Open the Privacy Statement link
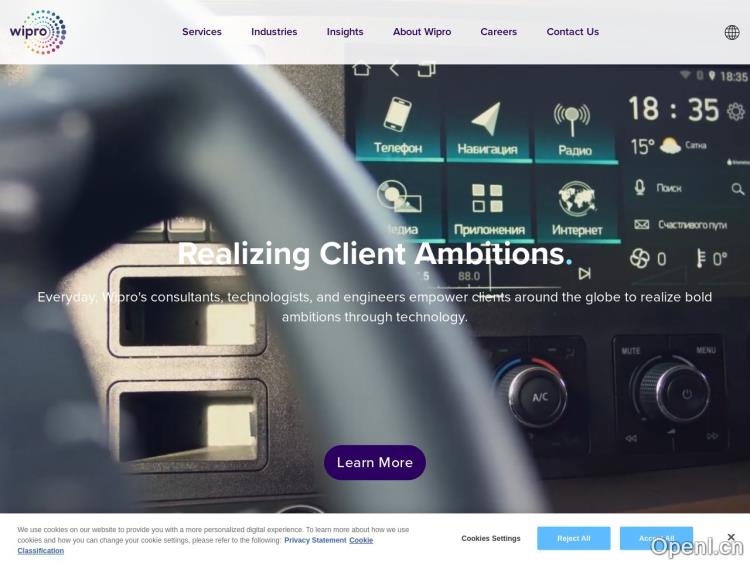Image resolution: width=750 pixels, height=562 pixels. coord(315,540)
